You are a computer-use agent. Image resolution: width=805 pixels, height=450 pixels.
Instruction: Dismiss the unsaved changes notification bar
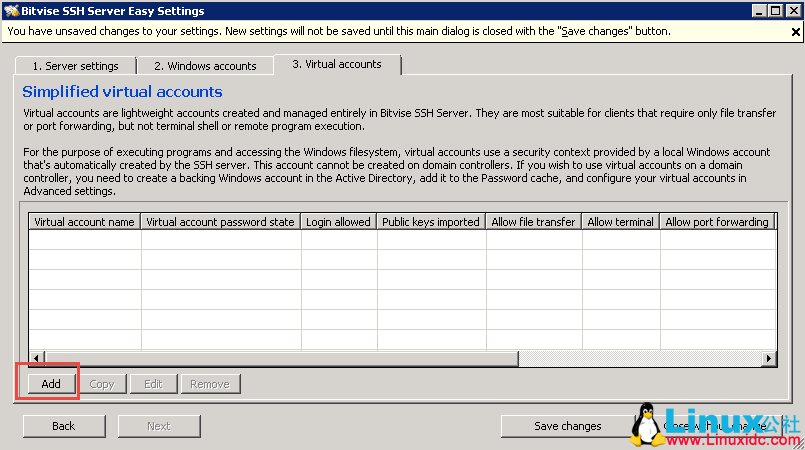(x=795, y=32)
